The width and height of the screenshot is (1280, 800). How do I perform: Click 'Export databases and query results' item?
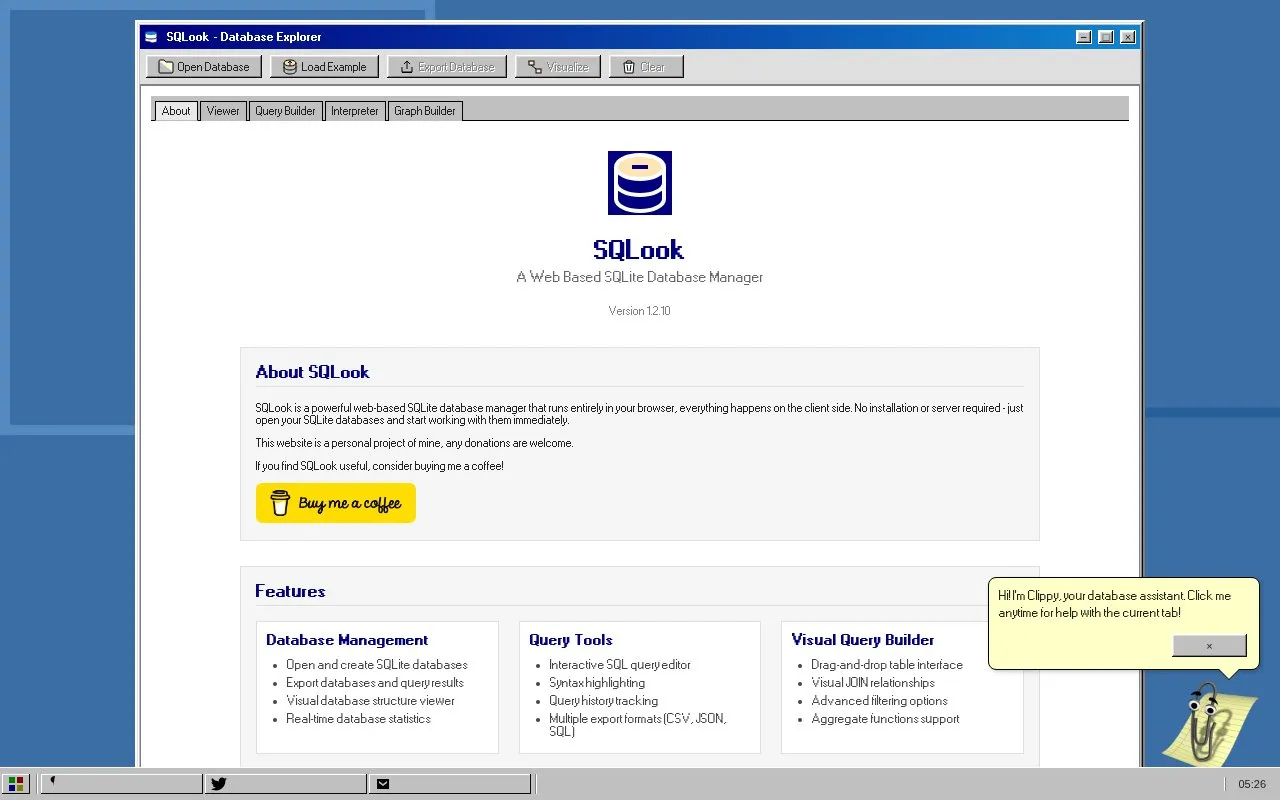375,683
